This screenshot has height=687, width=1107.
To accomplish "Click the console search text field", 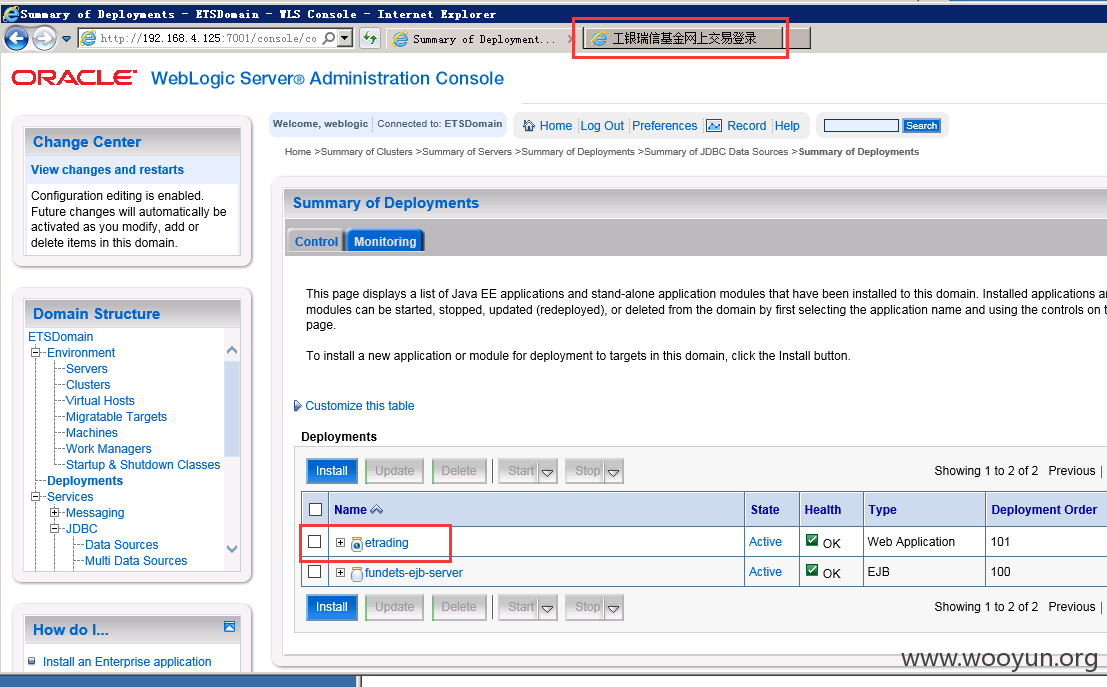I will 861,126.
